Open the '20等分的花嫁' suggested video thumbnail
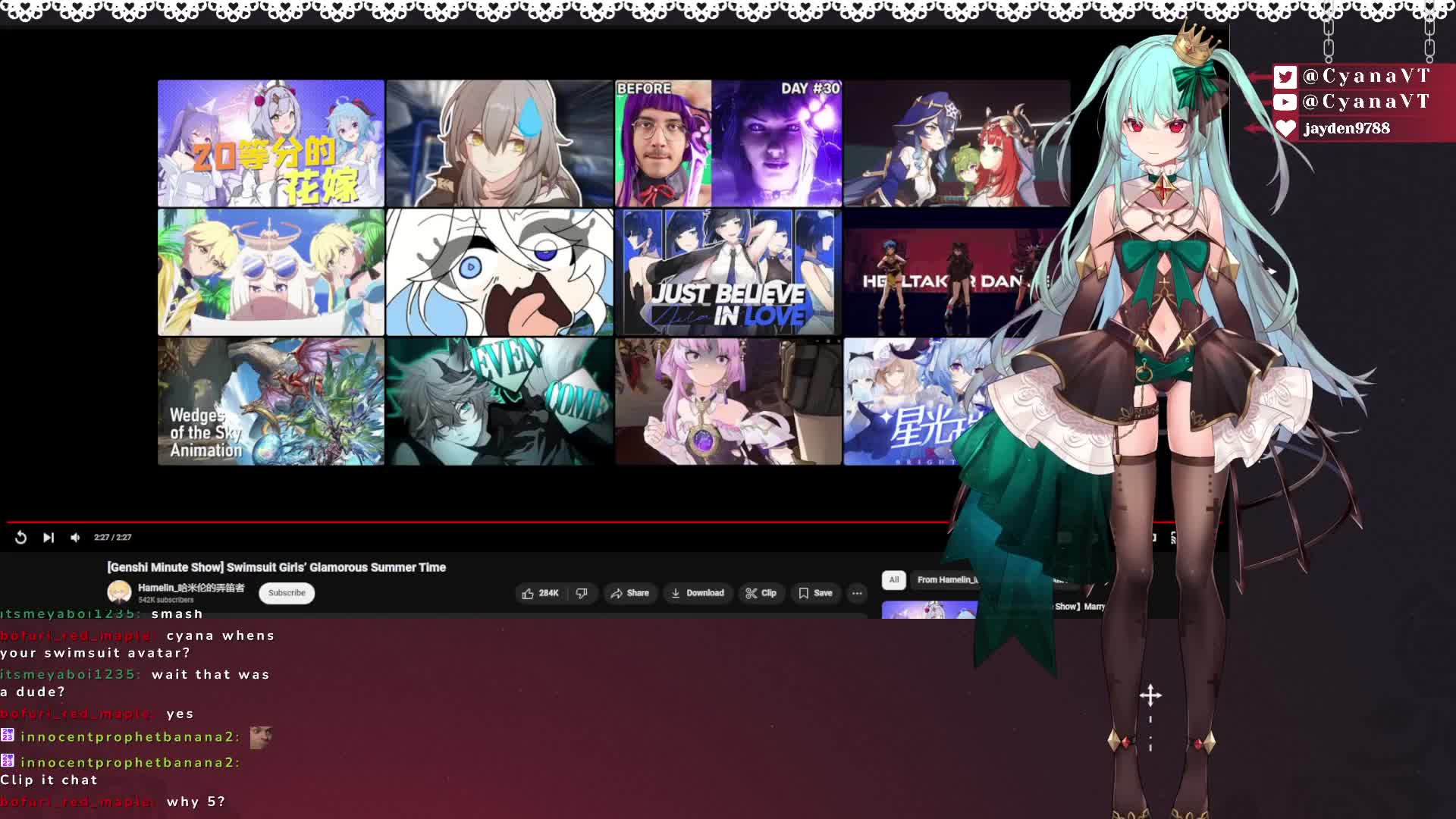The width and height of the screenshot is (1456, 819). 271,143
